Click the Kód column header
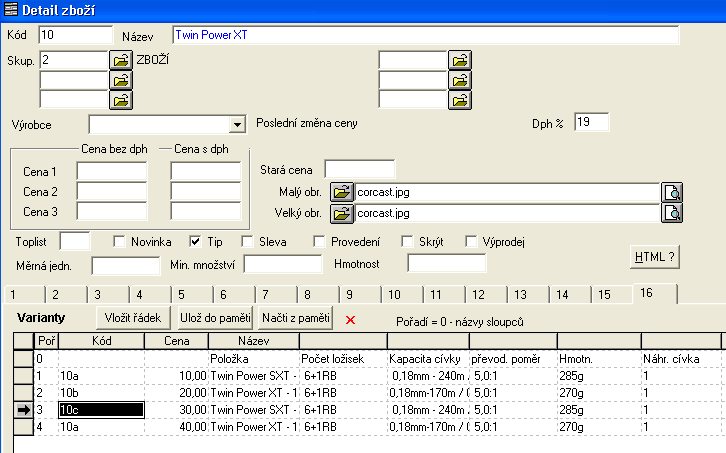Screen dimensions: 726x453 coord(101,341)
